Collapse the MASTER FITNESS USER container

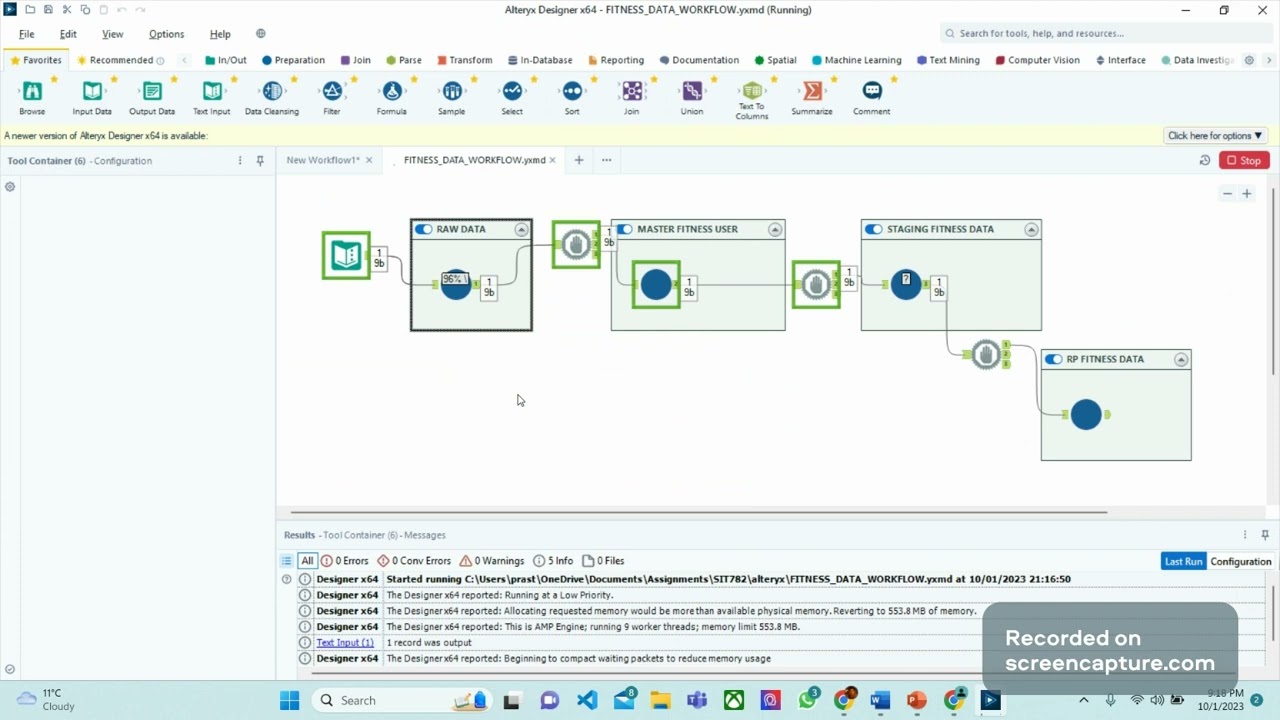point(775,229)
